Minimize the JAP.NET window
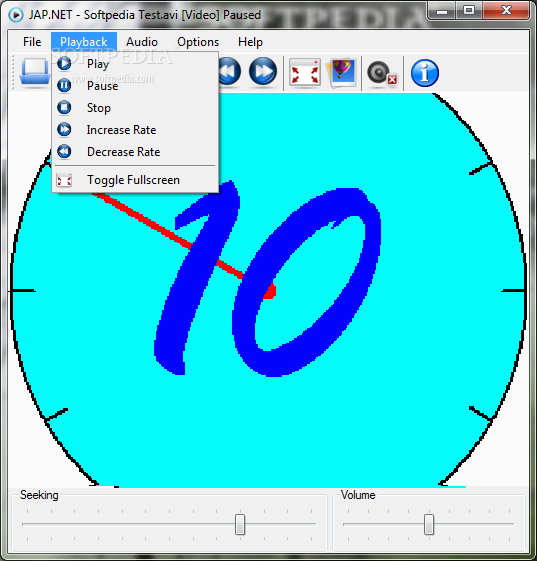The width and height of the screenshot is (537, 561). 442,11
